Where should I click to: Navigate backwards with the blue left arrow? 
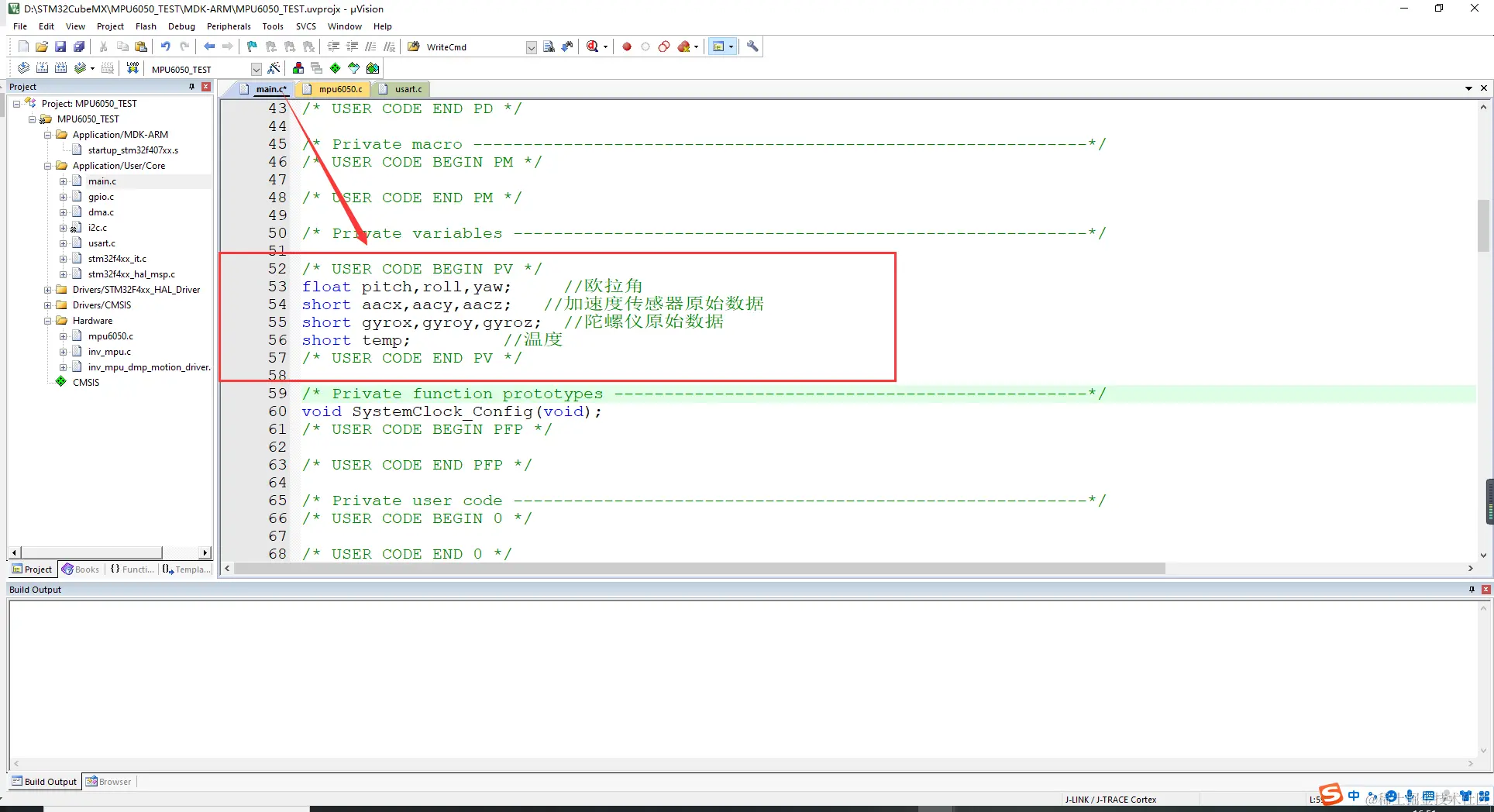(x=209, y=46)
